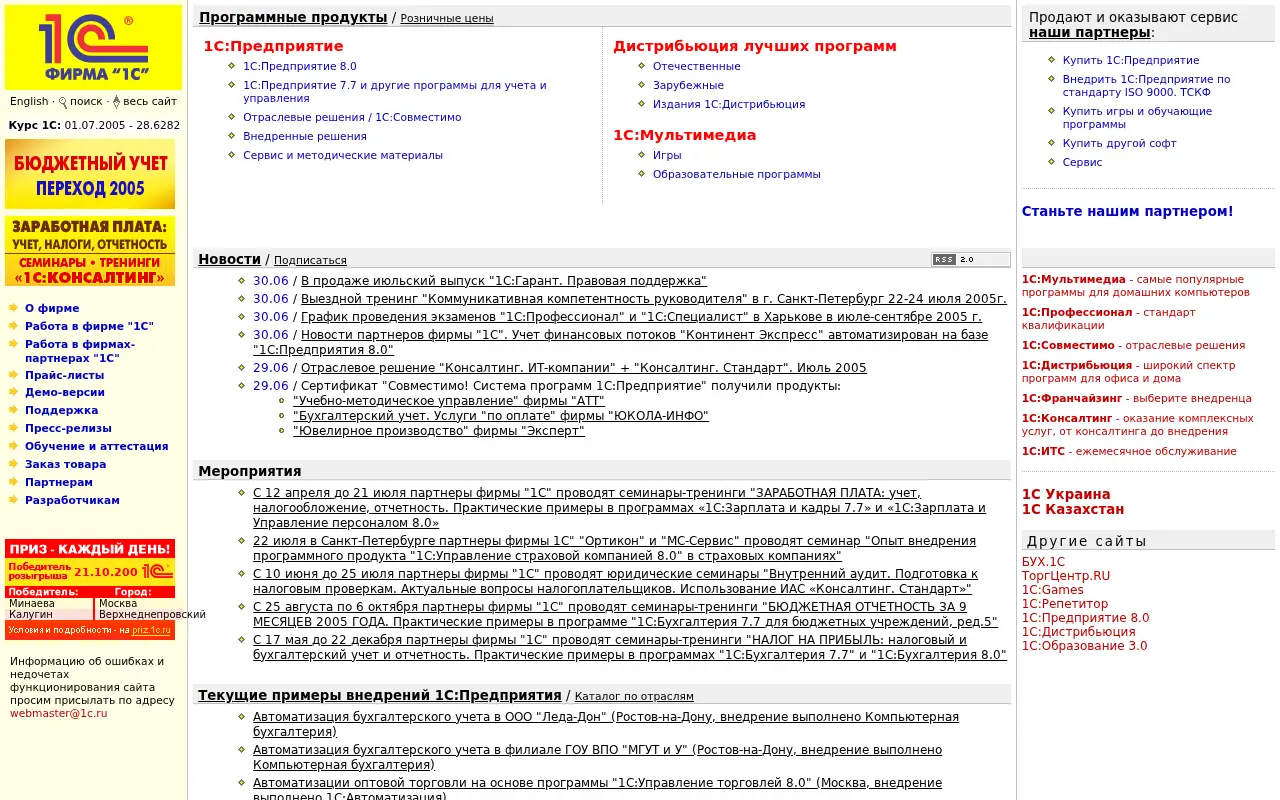
Task: Open "Поддержка" in the side menu
Action: (x=62, y=410)
